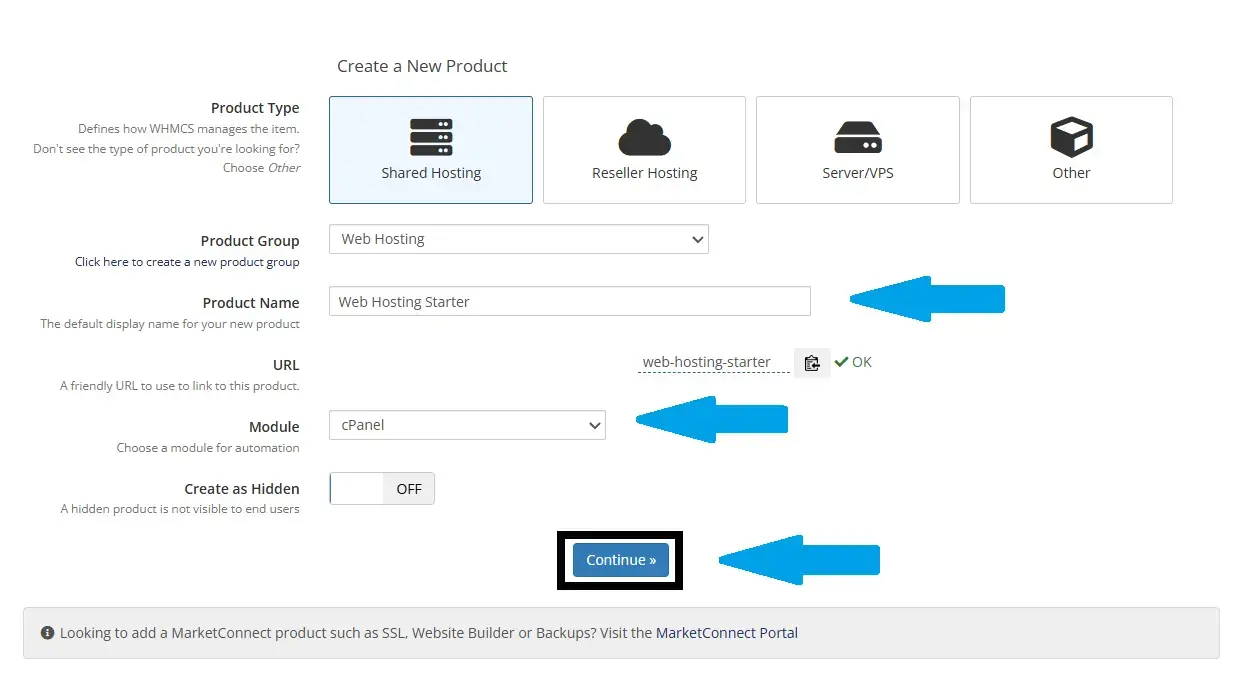Open the Product Group dropdown
1239x675 pixels.
(518, 239)
